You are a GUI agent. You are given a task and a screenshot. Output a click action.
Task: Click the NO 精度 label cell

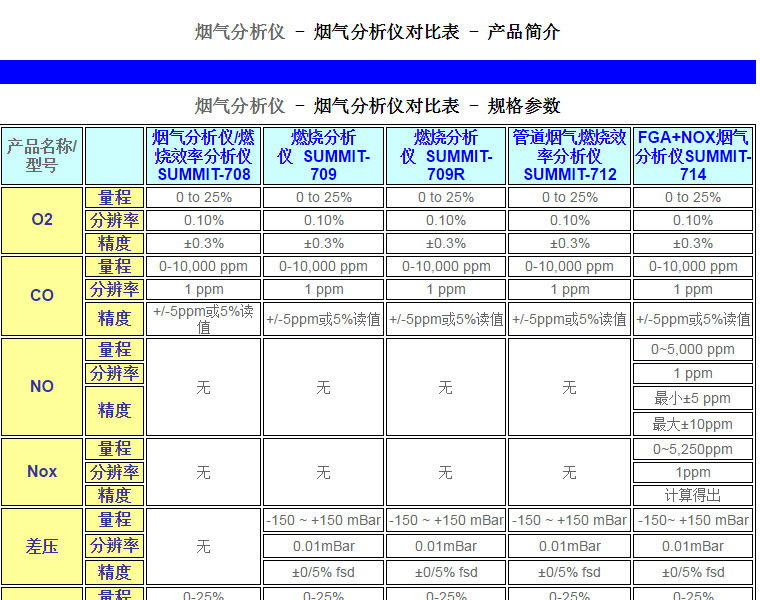(114, 411)
